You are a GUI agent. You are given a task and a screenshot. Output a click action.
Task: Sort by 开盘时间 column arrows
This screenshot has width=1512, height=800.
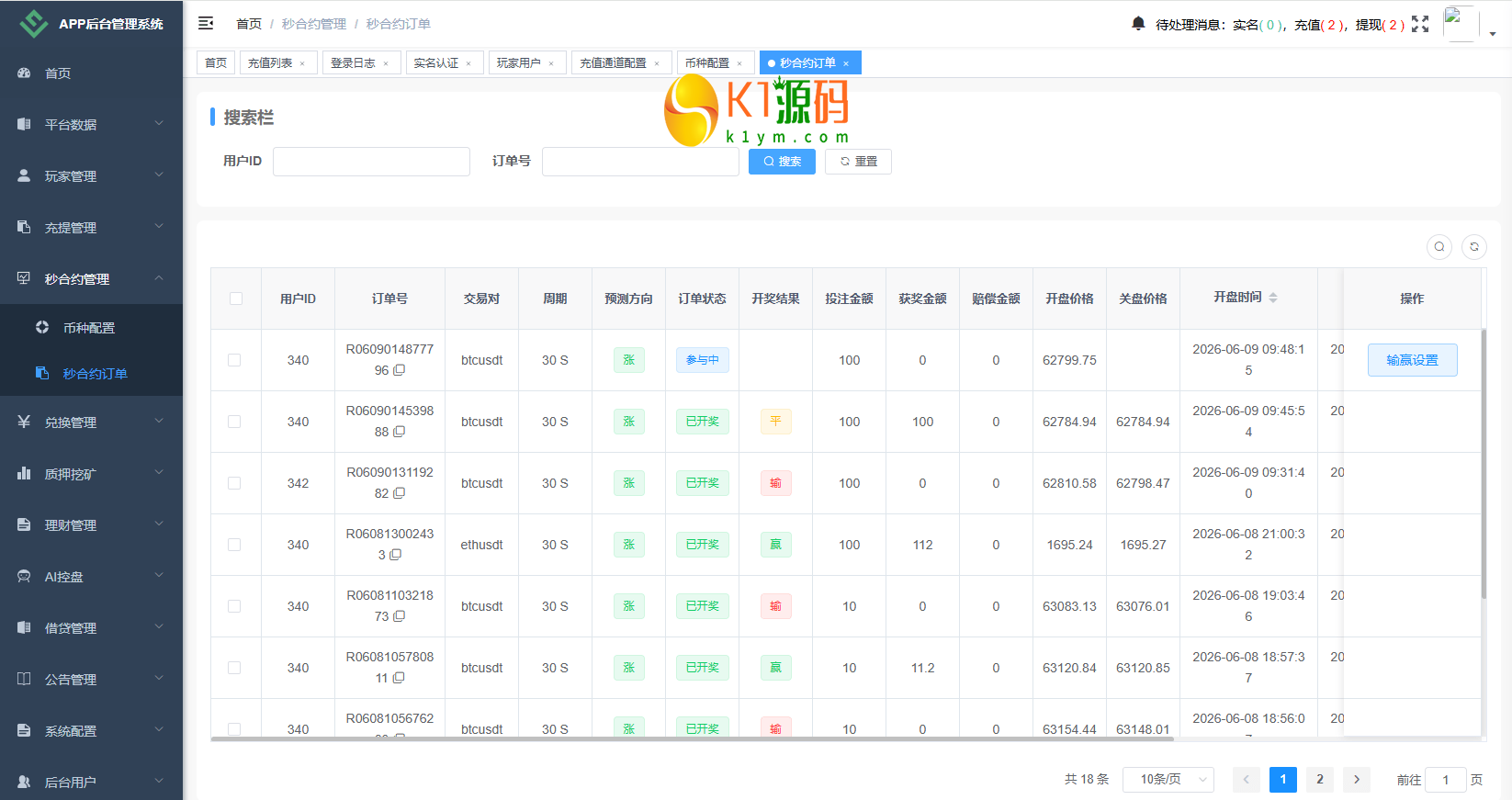(1273, 298)
